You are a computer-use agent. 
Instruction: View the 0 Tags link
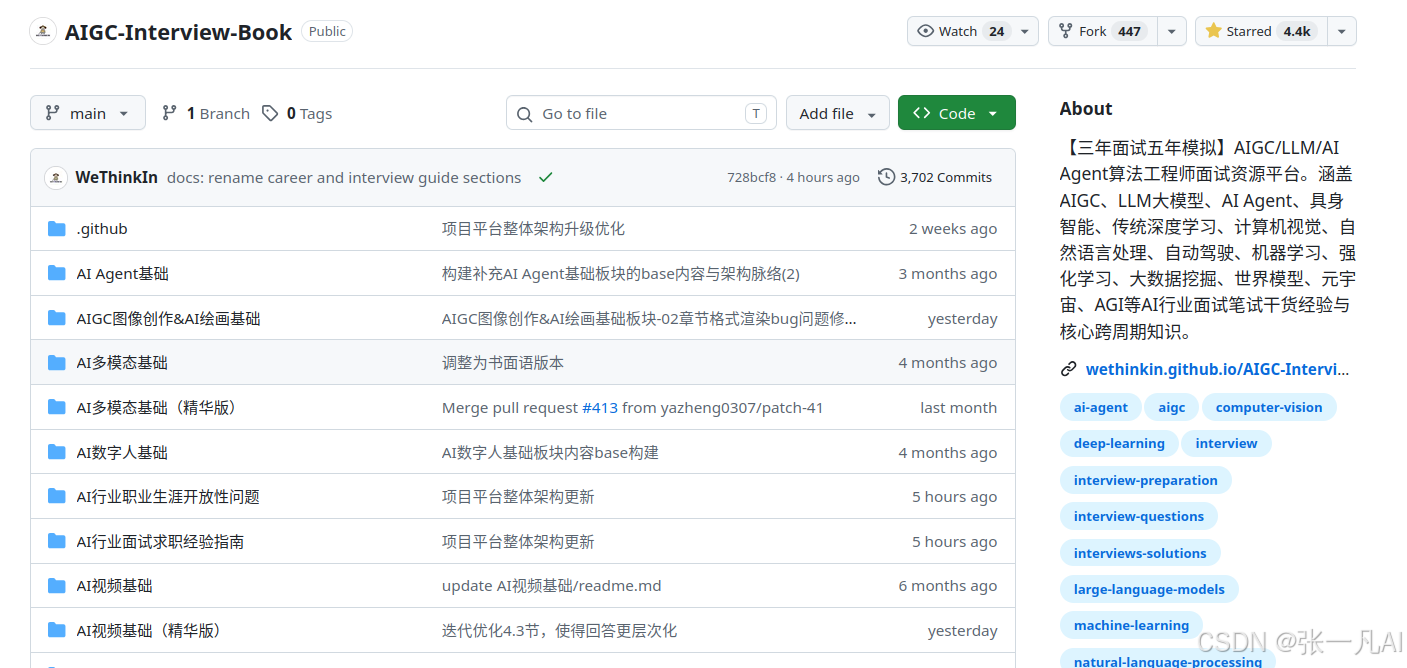[297, 113]
